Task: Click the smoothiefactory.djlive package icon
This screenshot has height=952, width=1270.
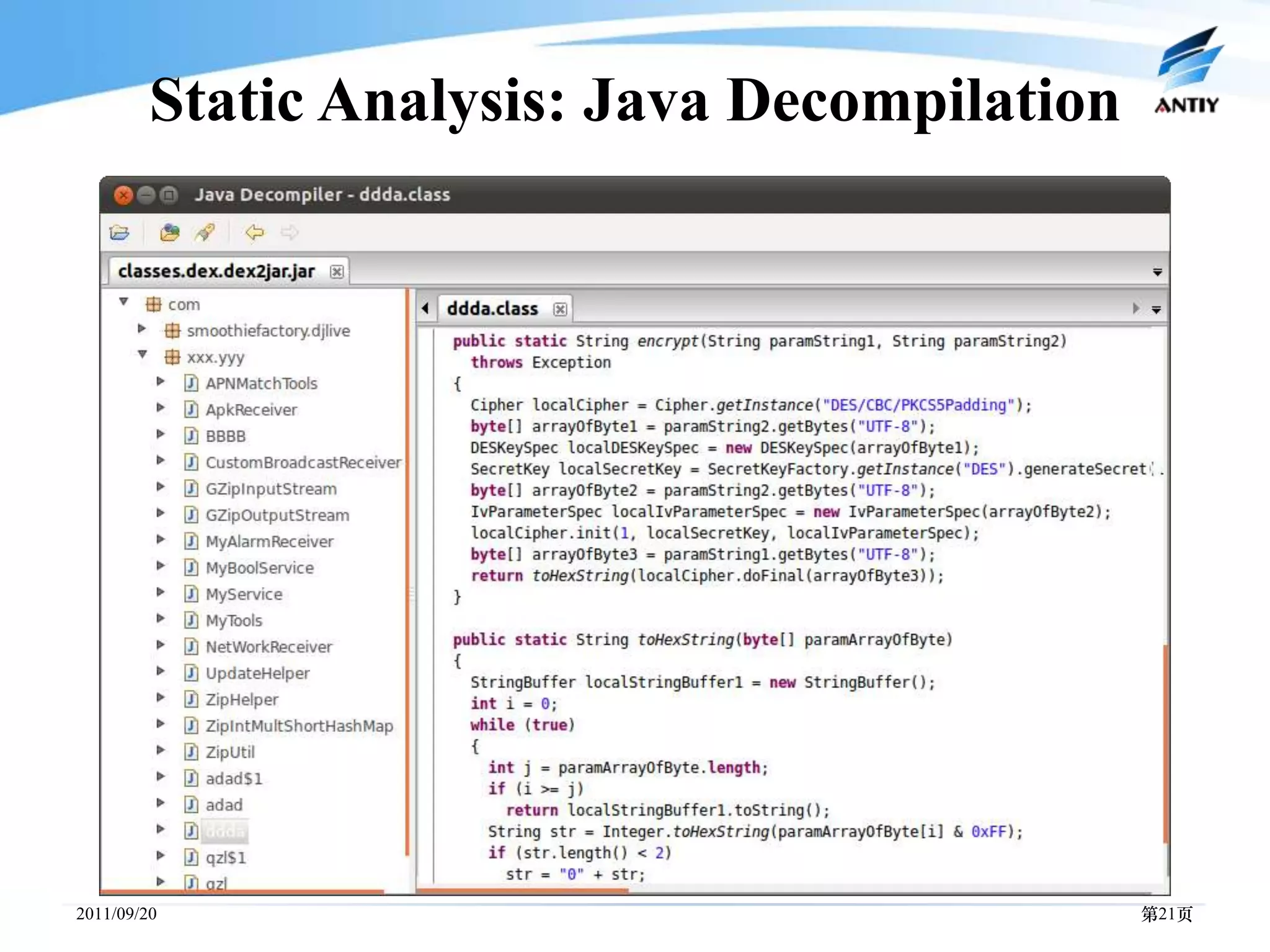Action: click(x=172, y=330)
